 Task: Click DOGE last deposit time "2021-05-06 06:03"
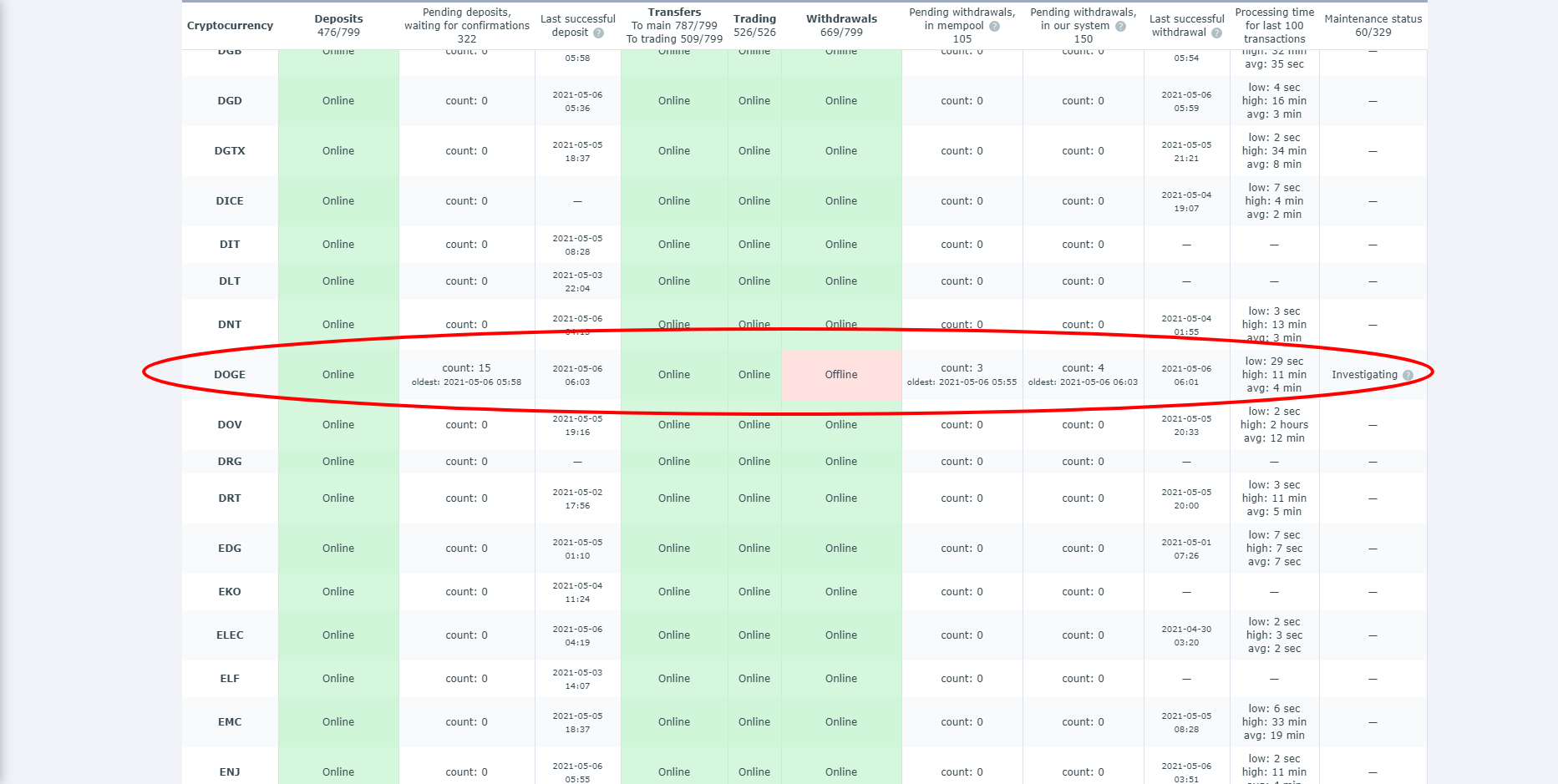[577, 375]
